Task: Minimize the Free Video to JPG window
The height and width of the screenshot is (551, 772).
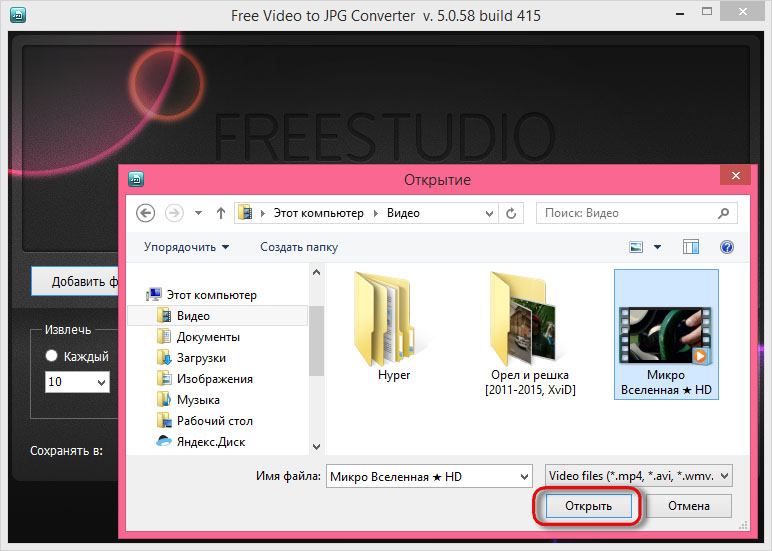Action: (x=680, y=14)
